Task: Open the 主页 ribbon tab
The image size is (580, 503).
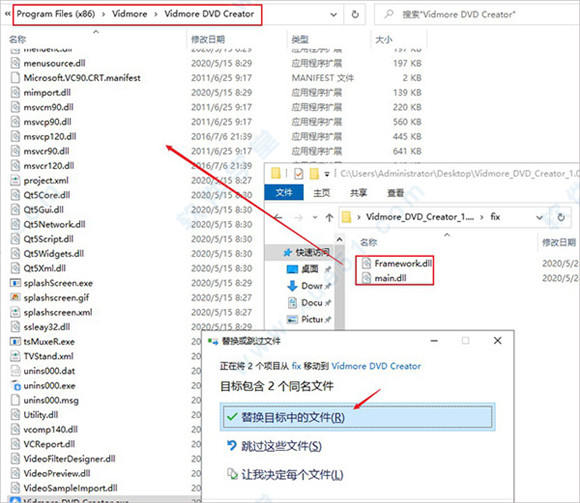Action: (321, 193)
